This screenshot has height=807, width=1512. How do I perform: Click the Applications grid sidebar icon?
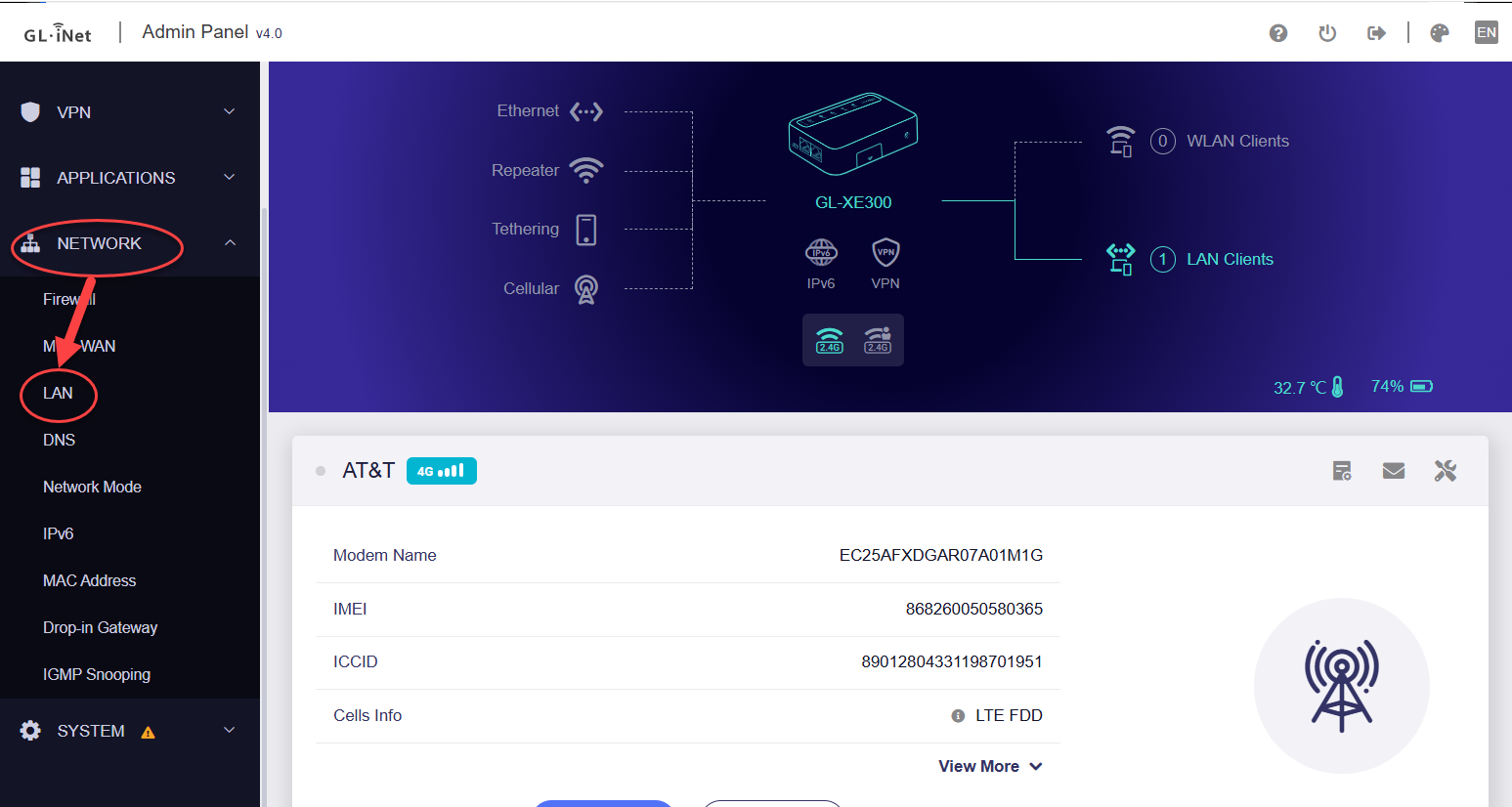tap(30, 177)
